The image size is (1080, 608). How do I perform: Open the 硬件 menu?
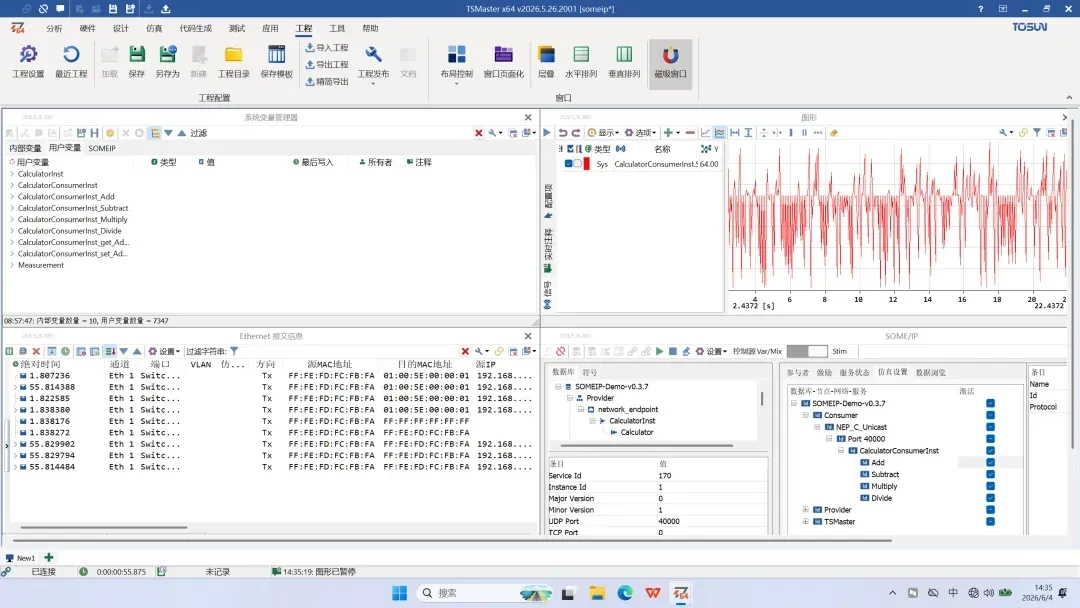(x=87, y=28)
